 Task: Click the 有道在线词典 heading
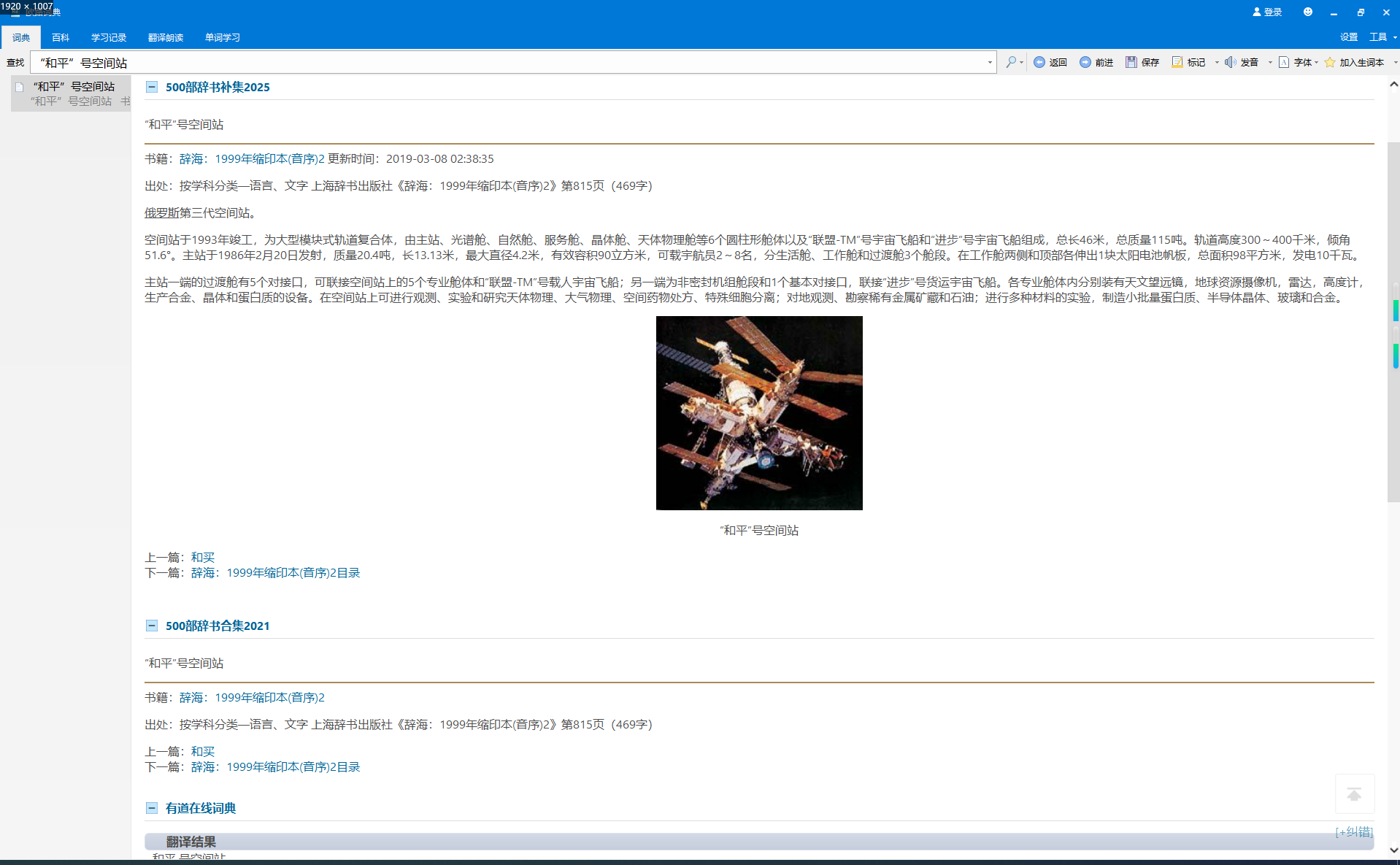pos(201,808)
